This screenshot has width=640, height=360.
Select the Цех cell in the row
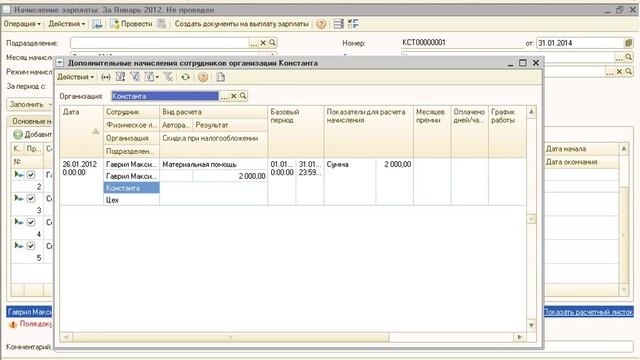coord(131,200)
